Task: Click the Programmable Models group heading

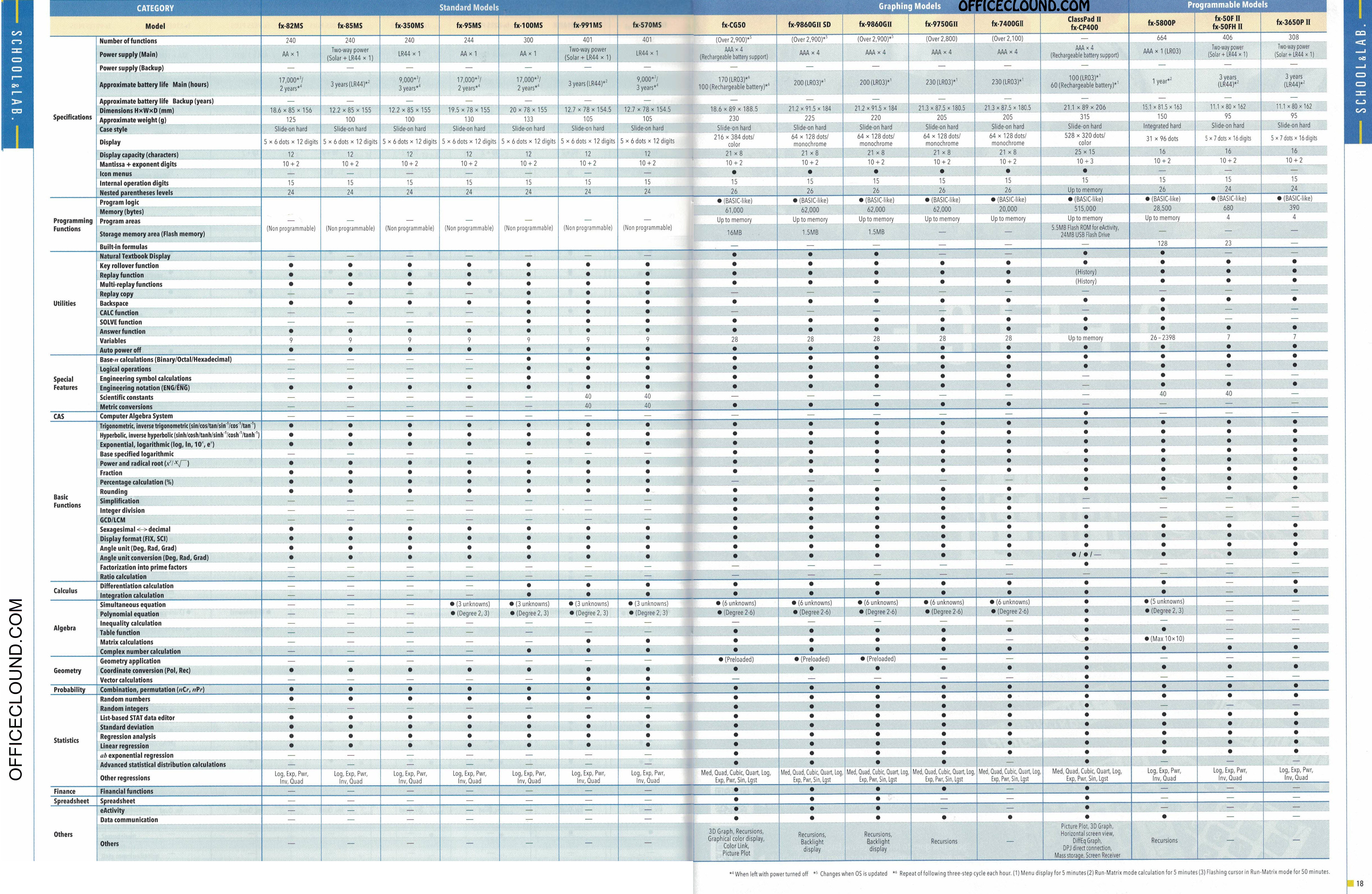Action: pos(1227,5)
